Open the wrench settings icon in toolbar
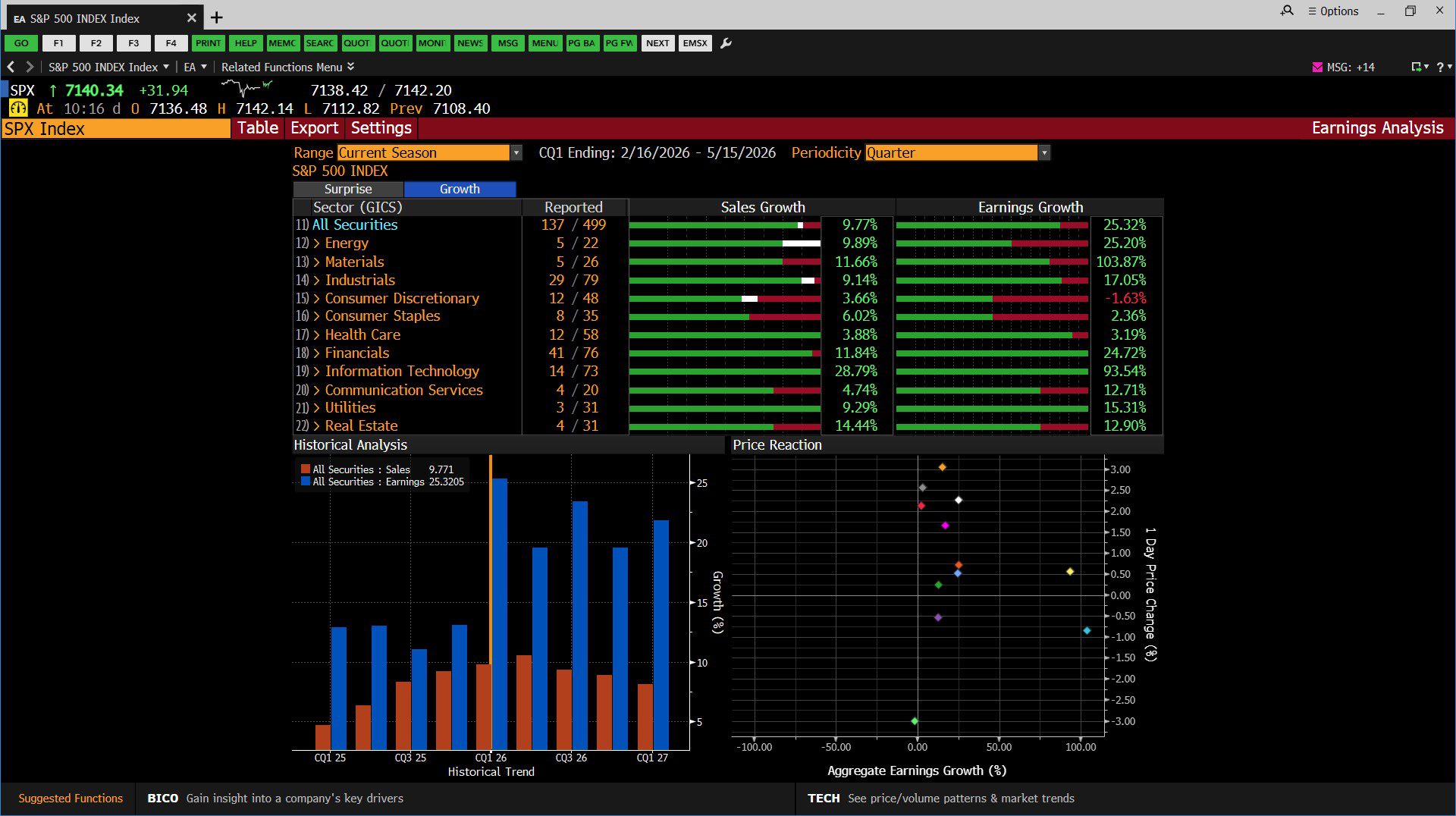 [x=726, y=43]
